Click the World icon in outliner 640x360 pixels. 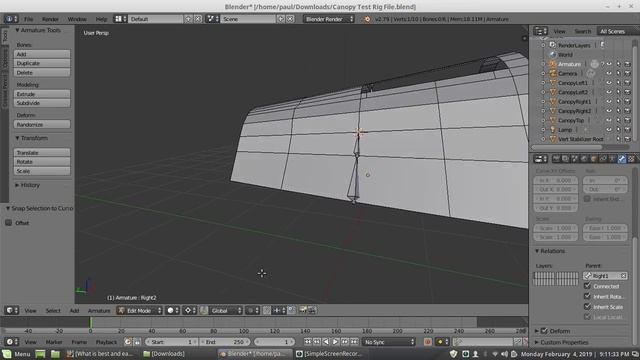(553, 54)
